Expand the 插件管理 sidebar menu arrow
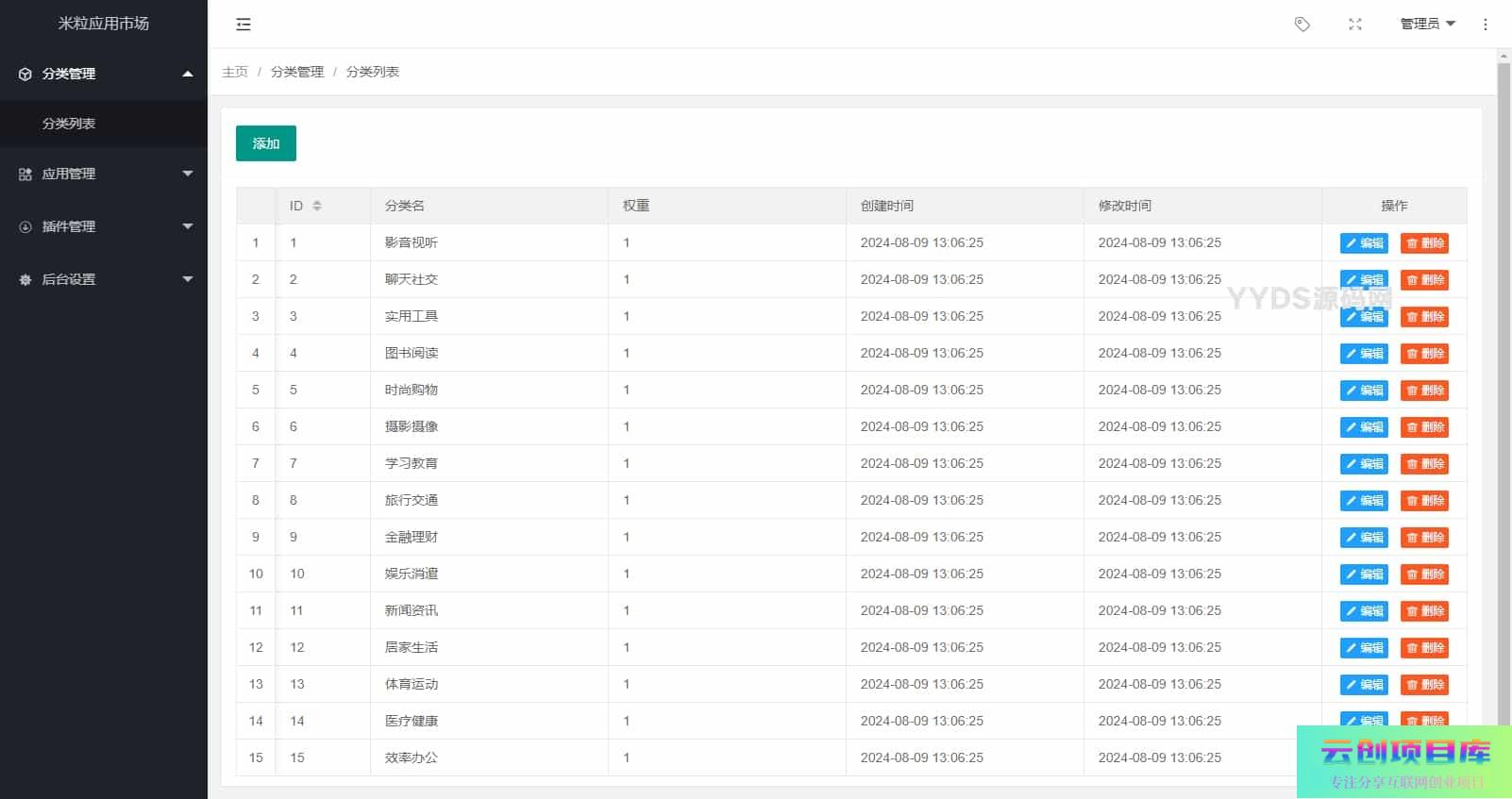 tap(188, 226)
